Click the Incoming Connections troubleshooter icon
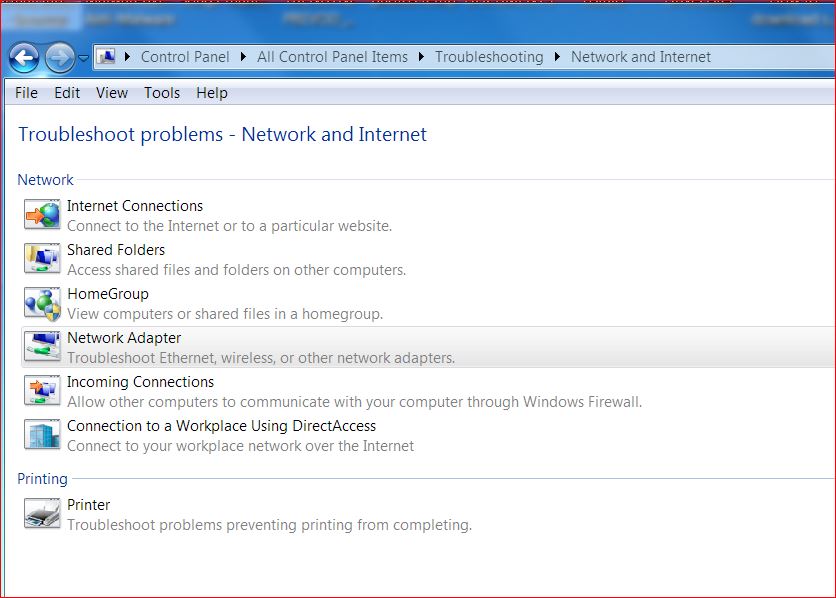This screenshot has width=836, height=598. tap(42, 390)
